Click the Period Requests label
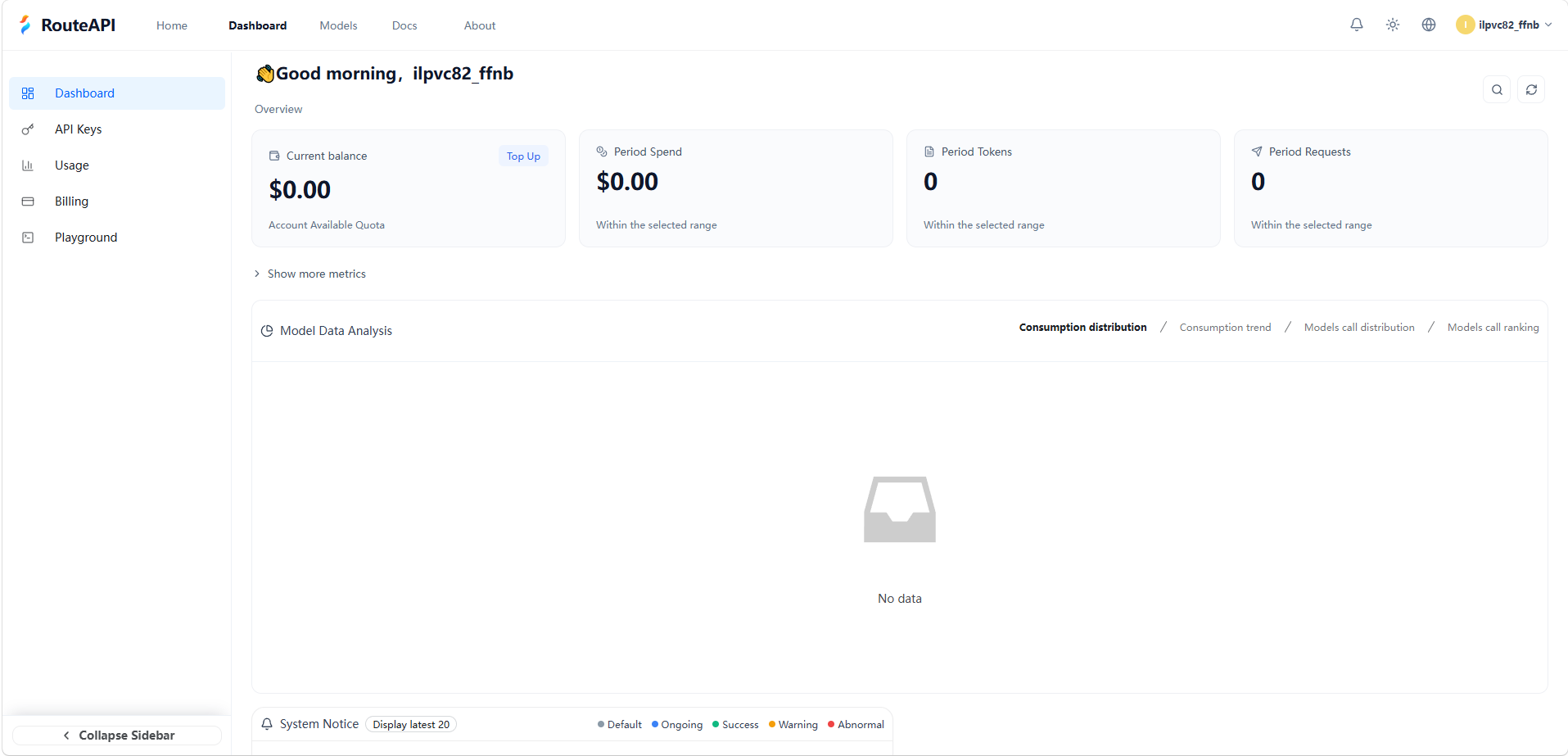 1310,152
